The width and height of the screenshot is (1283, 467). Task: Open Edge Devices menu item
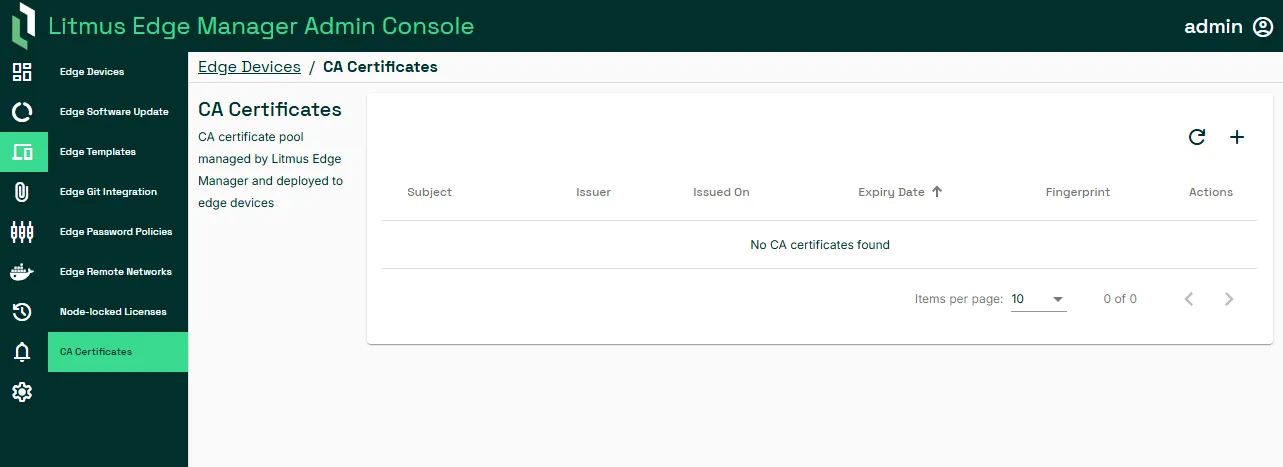118,72
